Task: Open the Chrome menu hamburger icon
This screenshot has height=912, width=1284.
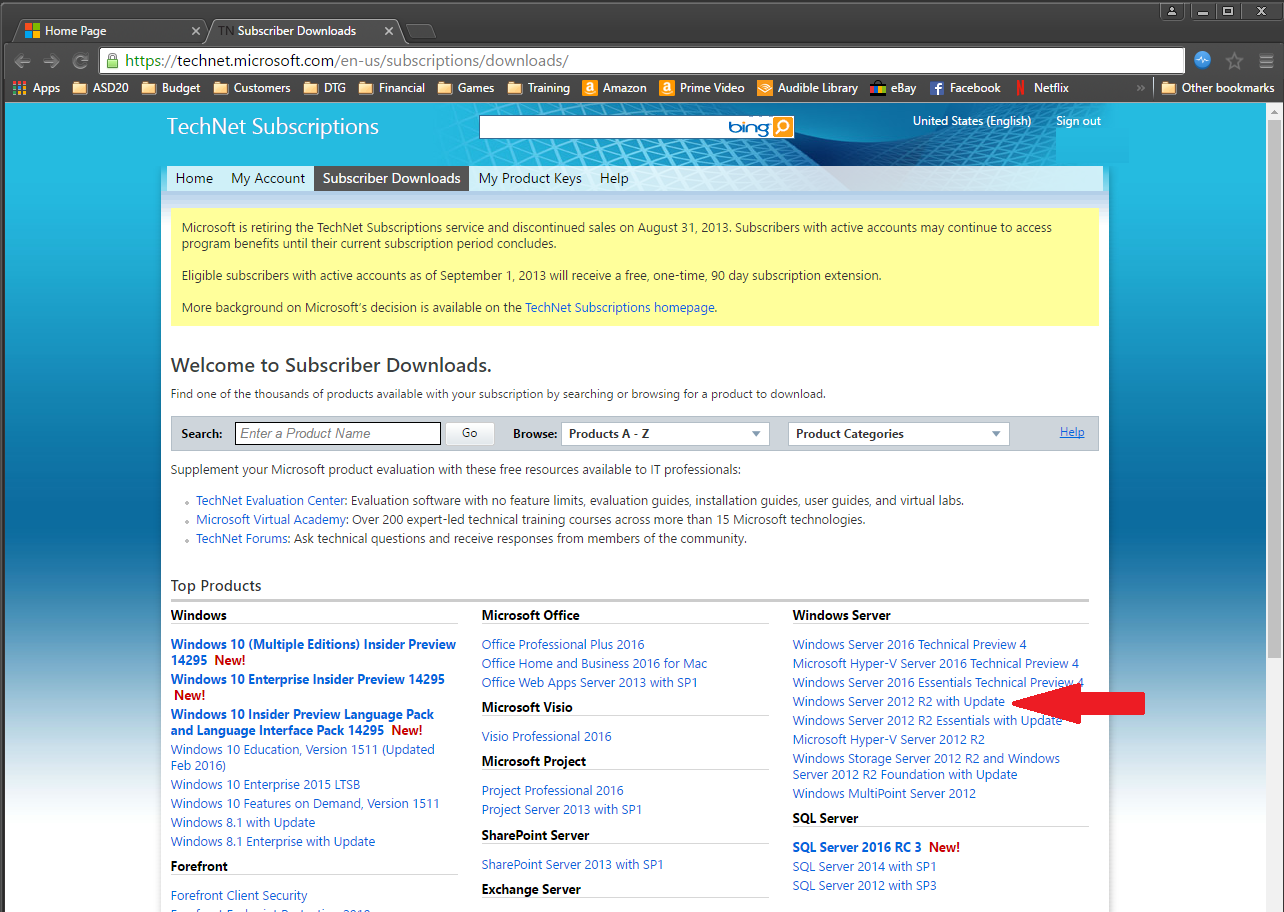Action: pos(1266,60)
